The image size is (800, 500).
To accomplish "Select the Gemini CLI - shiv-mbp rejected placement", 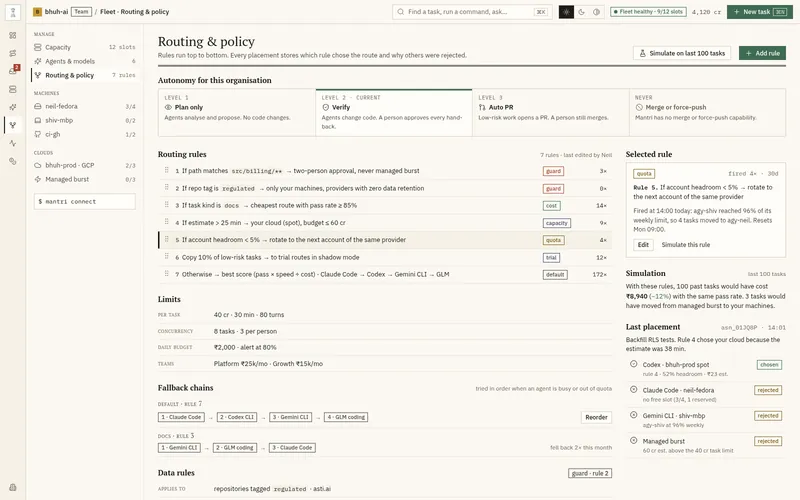I will (x=706, y=420).
